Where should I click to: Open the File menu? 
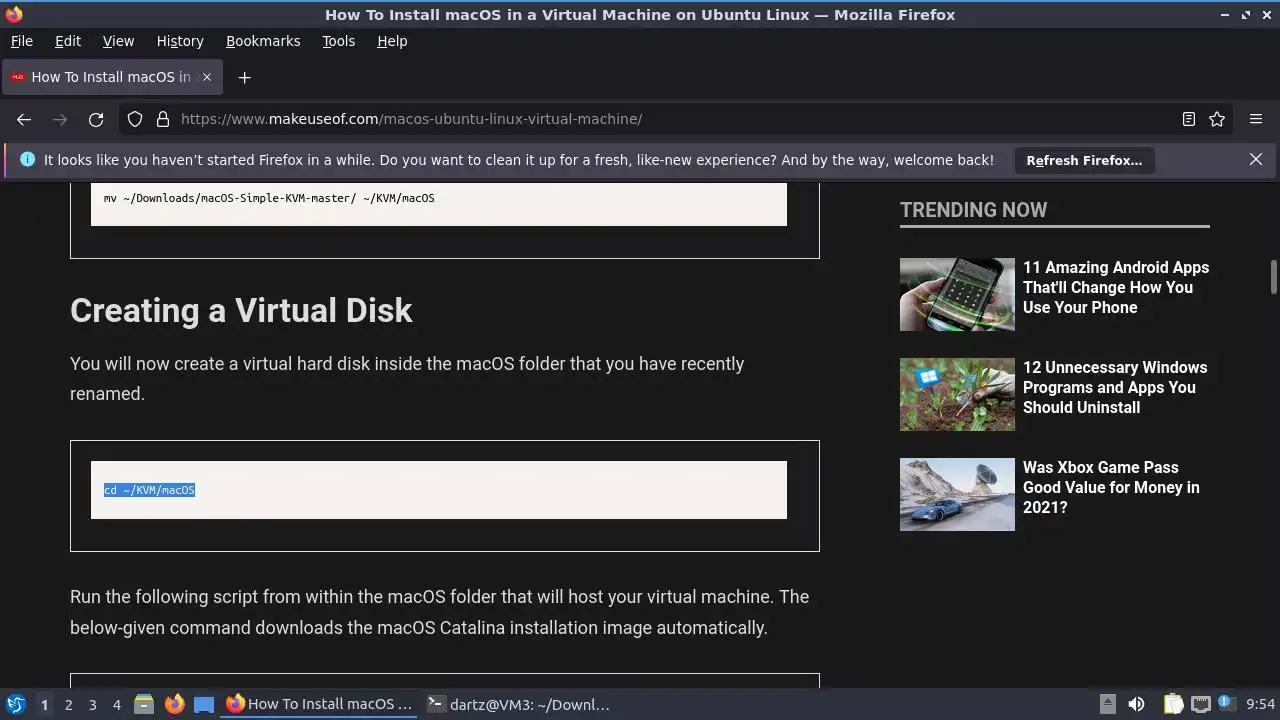tap(21, 41)
